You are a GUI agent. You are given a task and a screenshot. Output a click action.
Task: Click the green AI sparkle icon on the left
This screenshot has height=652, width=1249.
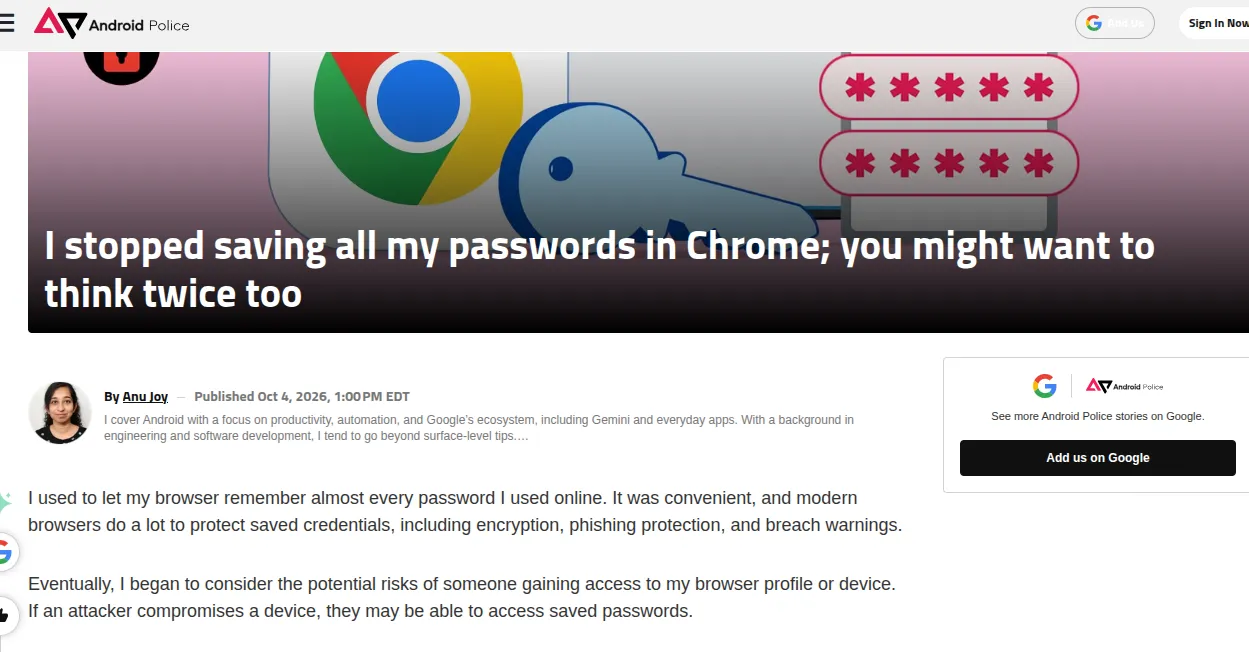(5, 503)
